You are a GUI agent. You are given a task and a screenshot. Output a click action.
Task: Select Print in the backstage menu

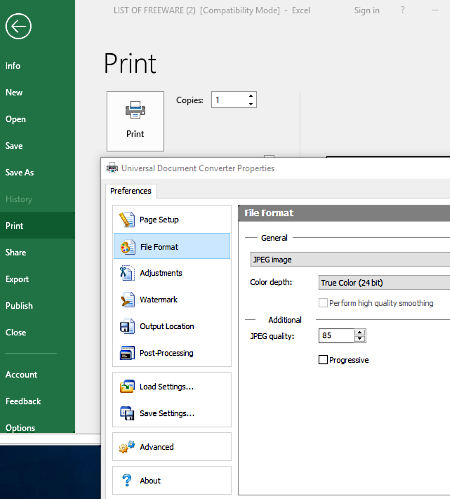[x=37, y=226]
